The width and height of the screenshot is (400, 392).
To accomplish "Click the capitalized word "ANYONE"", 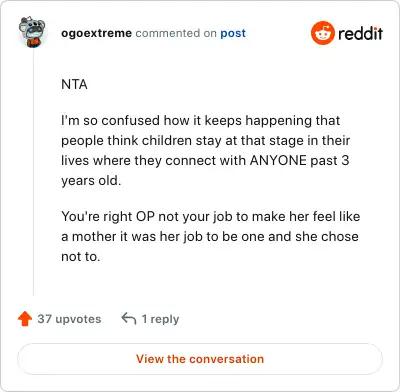I will (278, 160).
